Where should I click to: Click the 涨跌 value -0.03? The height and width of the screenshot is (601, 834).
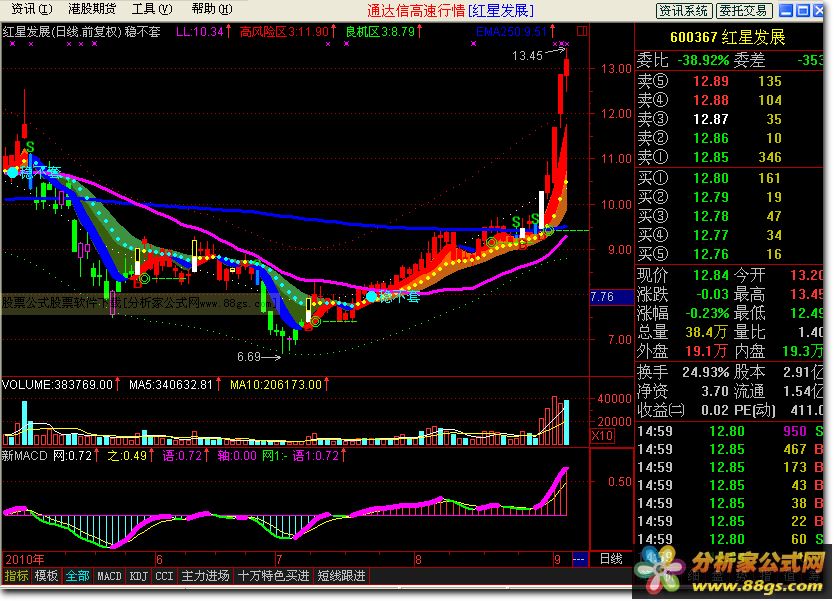point(712,295)
